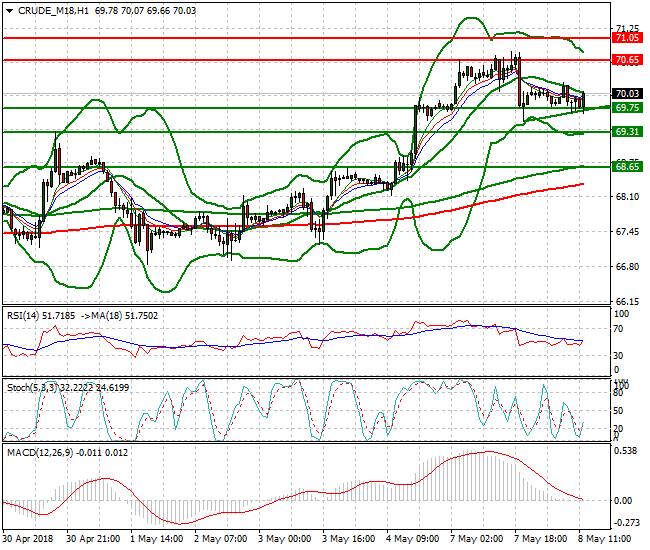Click the 7 May 18:00 time label
The height and width of the screenshot is (550, 650).
pos(541,539)
